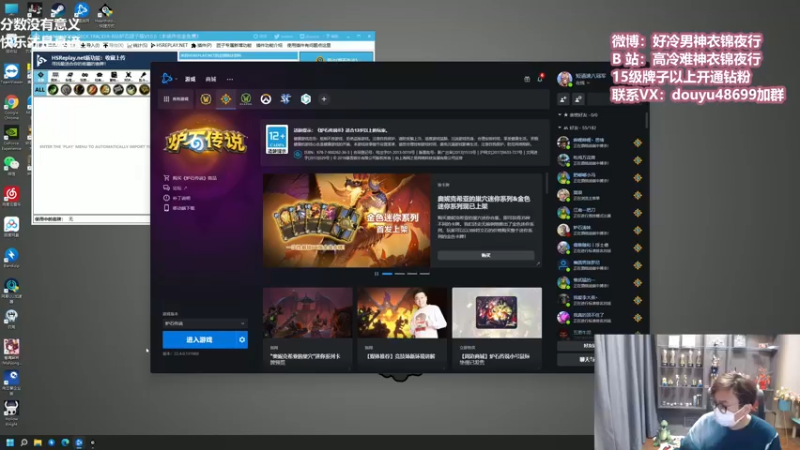Open the Battle.net logo menu
The image size is (800, 450).
(167, 79)
